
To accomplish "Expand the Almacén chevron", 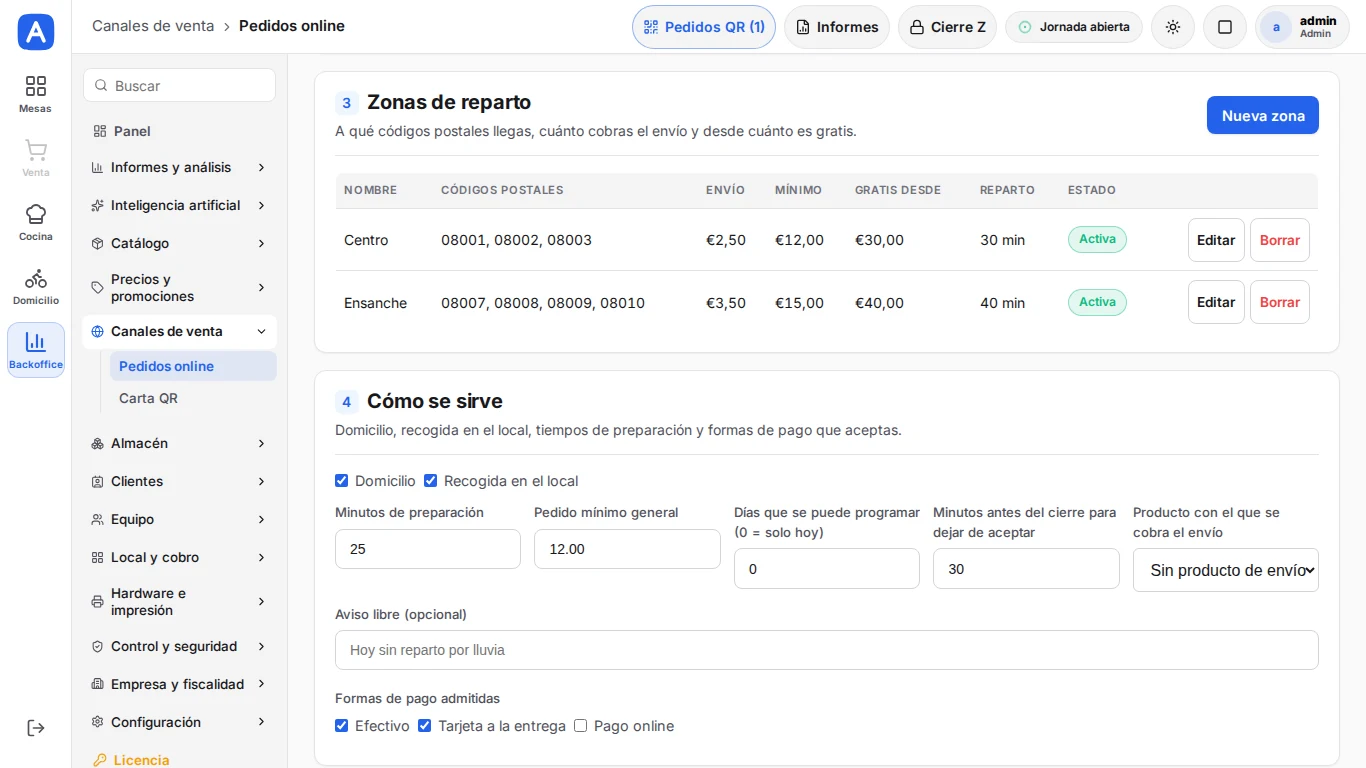I will (x=261, y=443).
